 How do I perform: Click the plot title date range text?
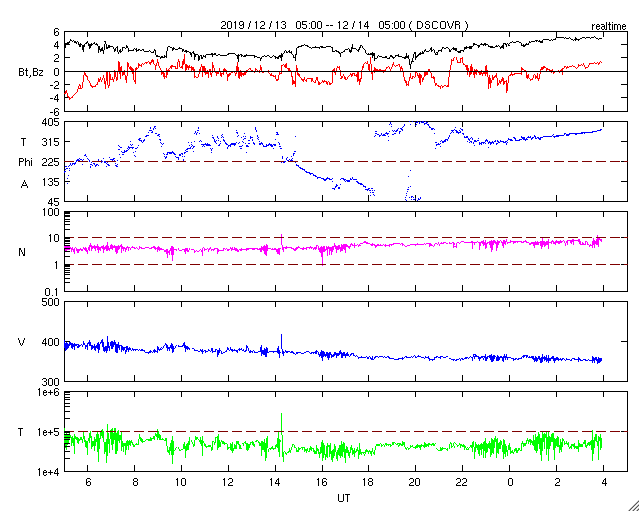(x=344, y=25)
